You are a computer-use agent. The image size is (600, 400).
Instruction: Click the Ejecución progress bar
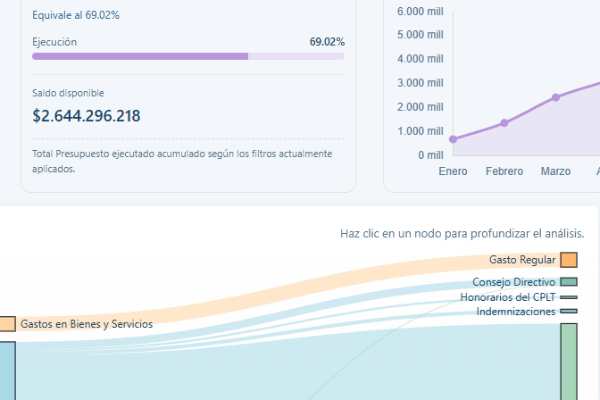188,57
